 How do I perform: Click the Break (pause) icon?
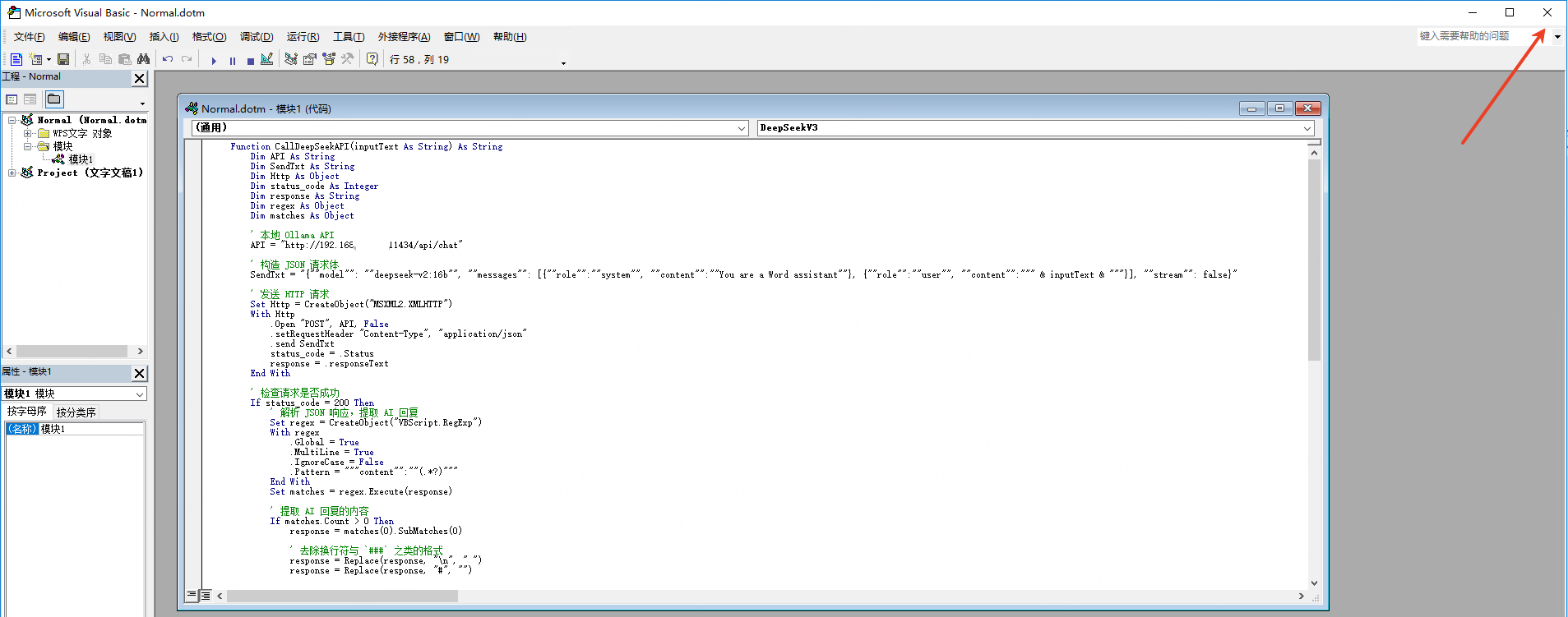point(233,60)
